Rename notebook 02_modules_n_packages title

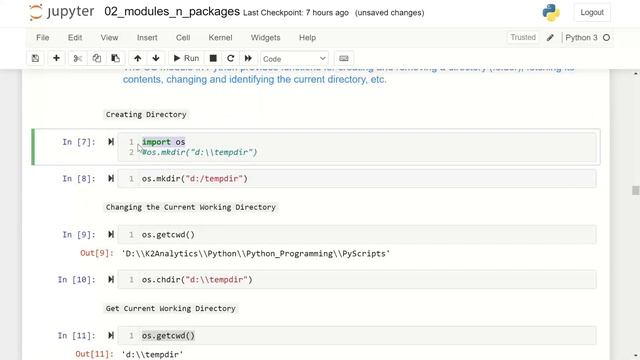172,11
